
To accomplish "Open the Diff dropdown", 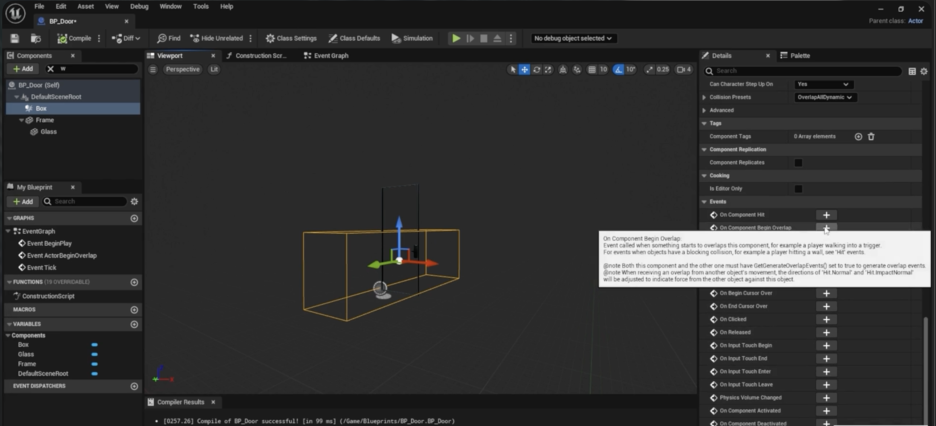I will [x=126, y=38].
